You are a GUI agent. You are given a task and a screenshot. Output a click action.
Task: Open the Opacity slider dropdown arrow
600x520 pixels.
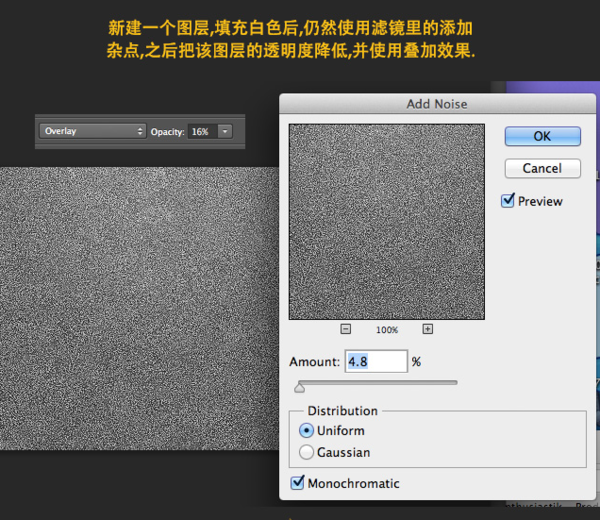pos(225,132)
